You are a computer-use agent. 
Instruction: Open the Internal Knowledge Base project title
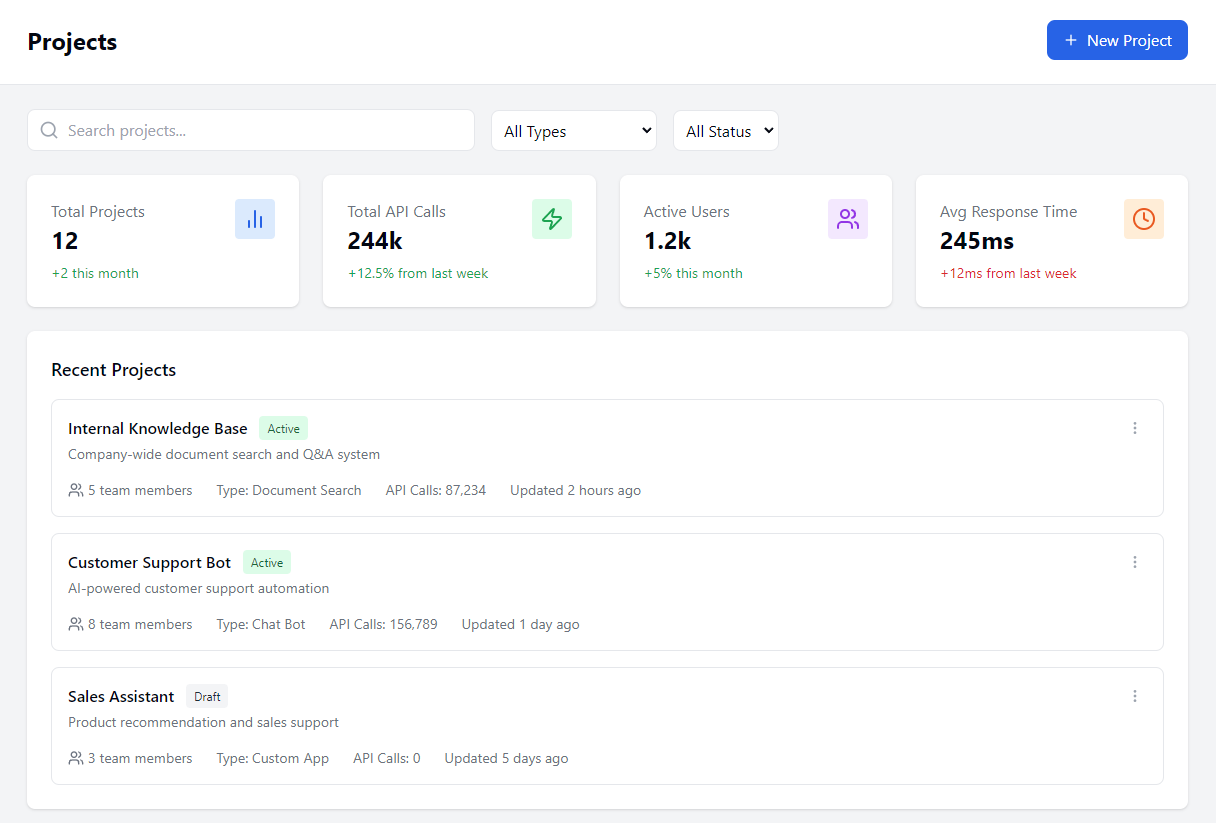(x=157, y=428)
